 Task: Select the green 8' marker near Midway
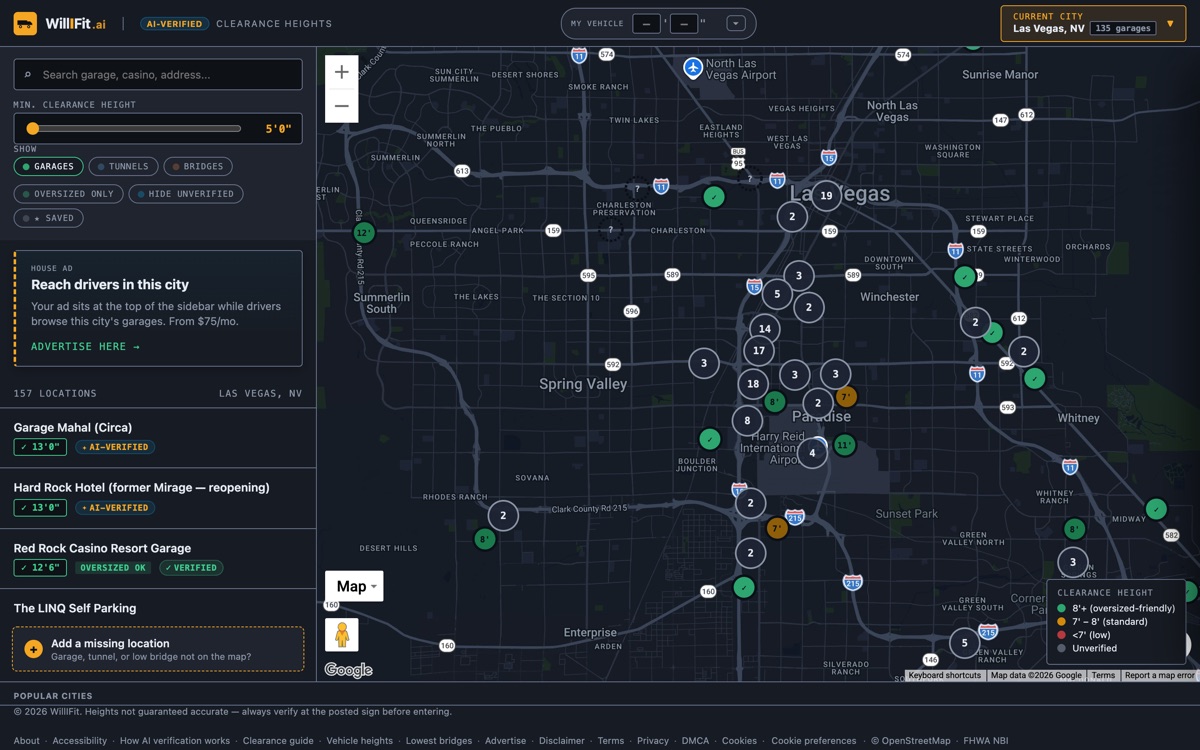point(1074,529)
